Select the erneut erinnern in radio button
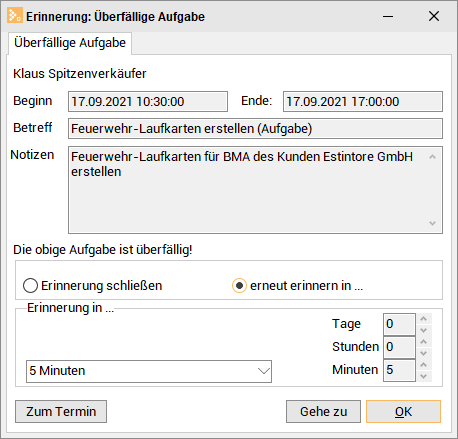The width and height of the screenshot is (458, 439). click(239, 286)
